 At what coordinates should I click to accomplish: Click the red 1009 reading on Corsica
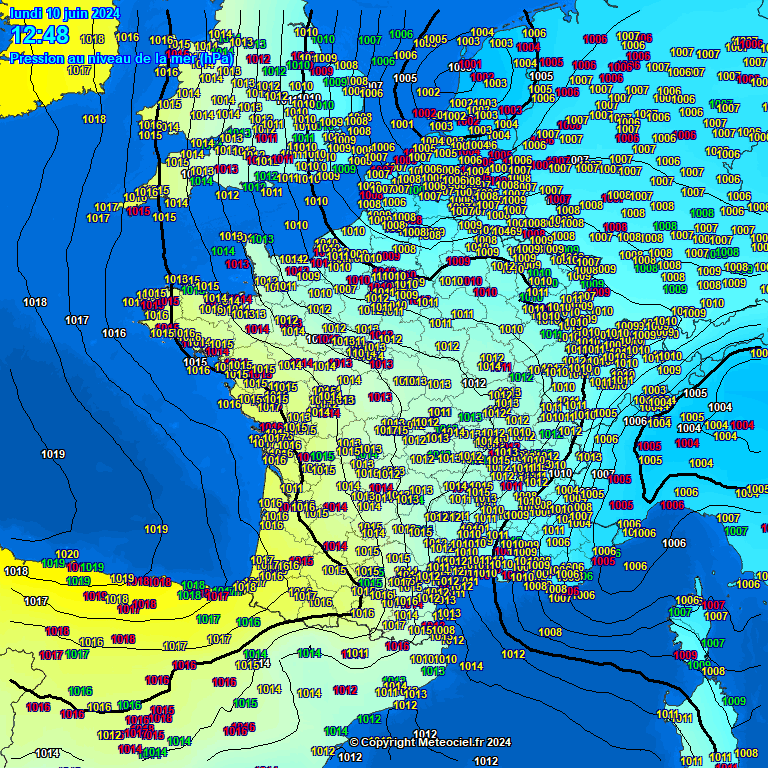tap(685, 656)
